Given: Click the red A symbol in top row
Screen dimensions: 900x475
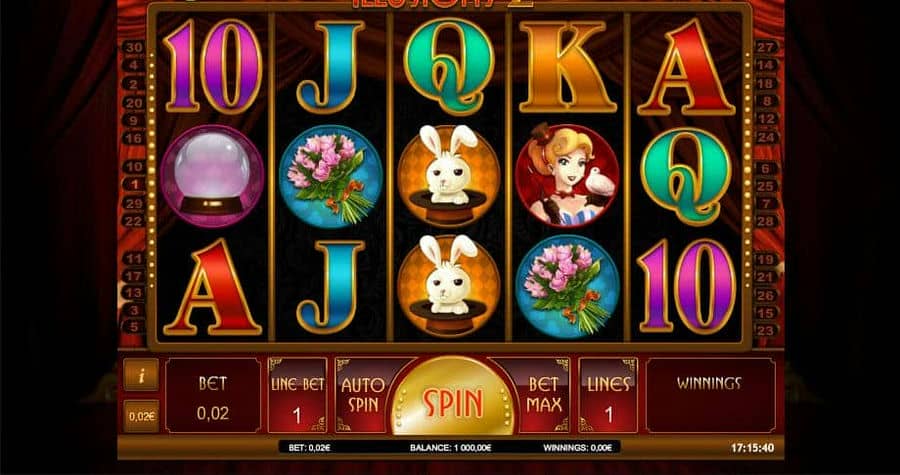Looking at the screenshot, I should tap(686, 67).
